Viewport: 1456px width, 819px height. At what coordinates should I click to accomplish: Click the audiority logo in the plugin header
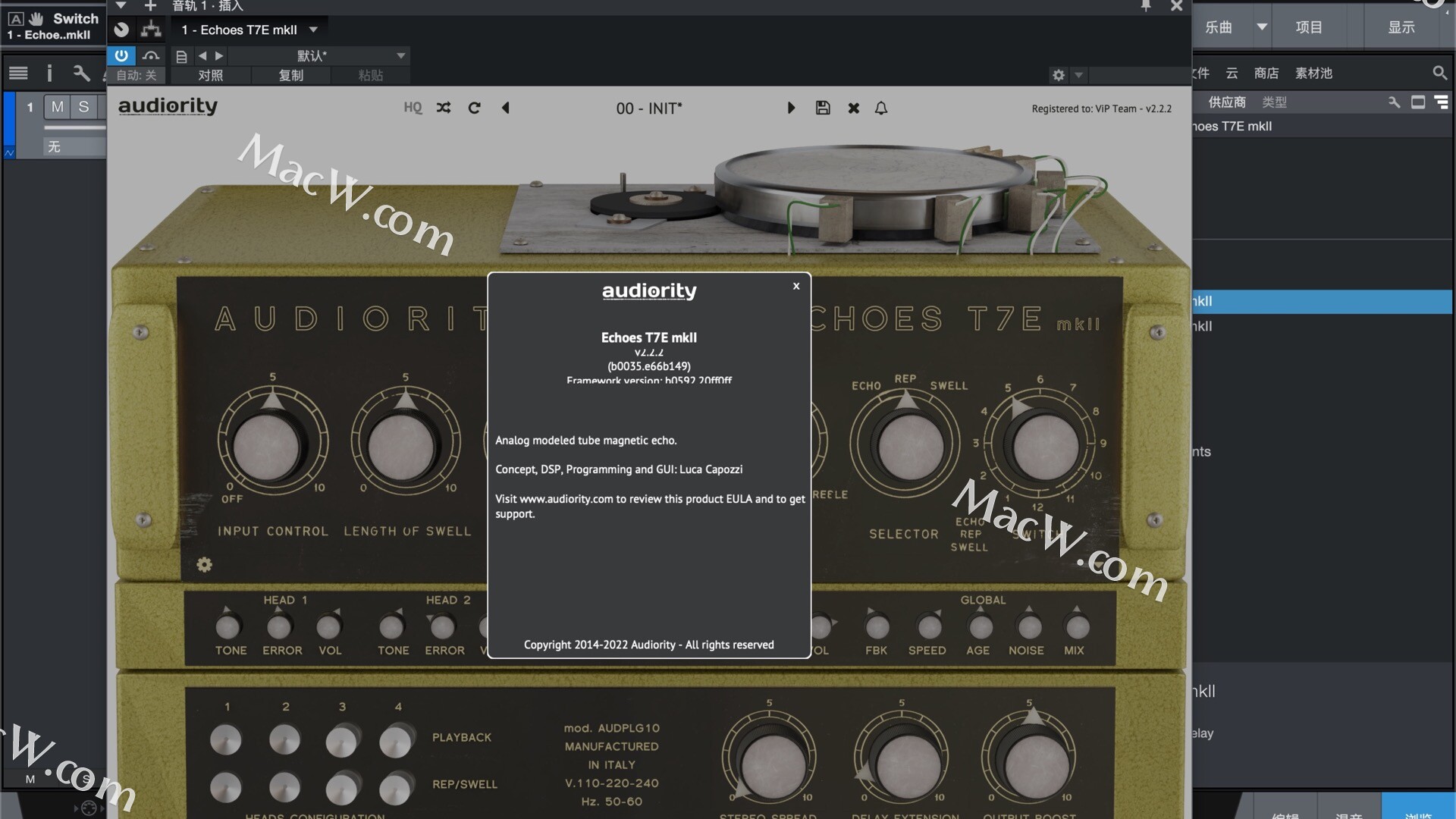[168, 106]
